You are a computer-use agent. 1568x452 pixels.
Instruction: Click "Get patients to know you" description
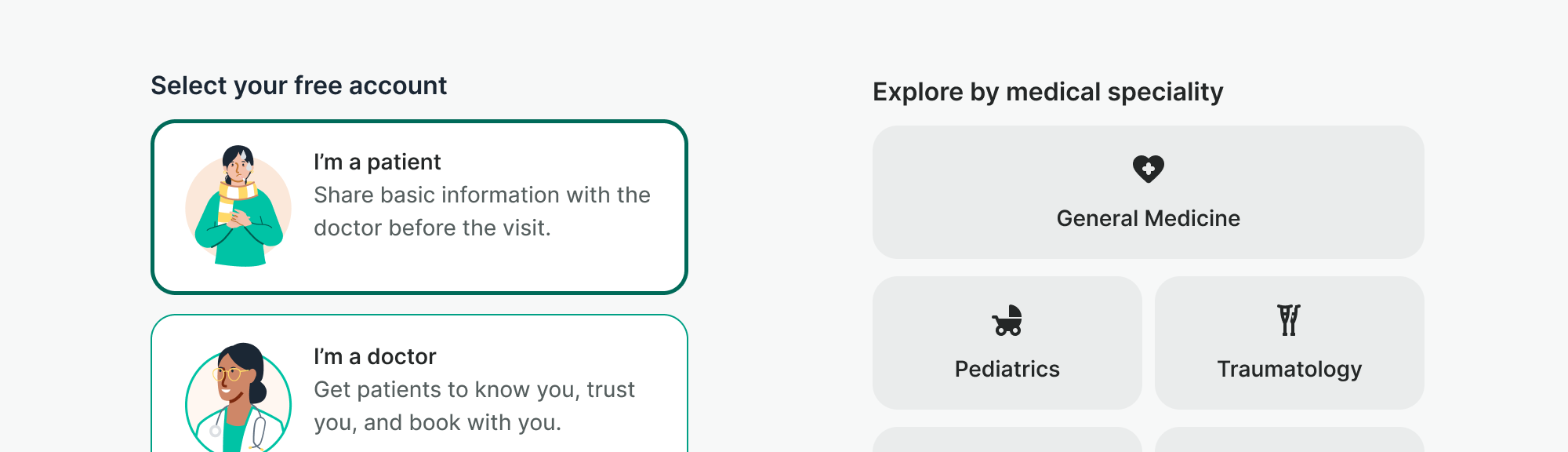474,390
